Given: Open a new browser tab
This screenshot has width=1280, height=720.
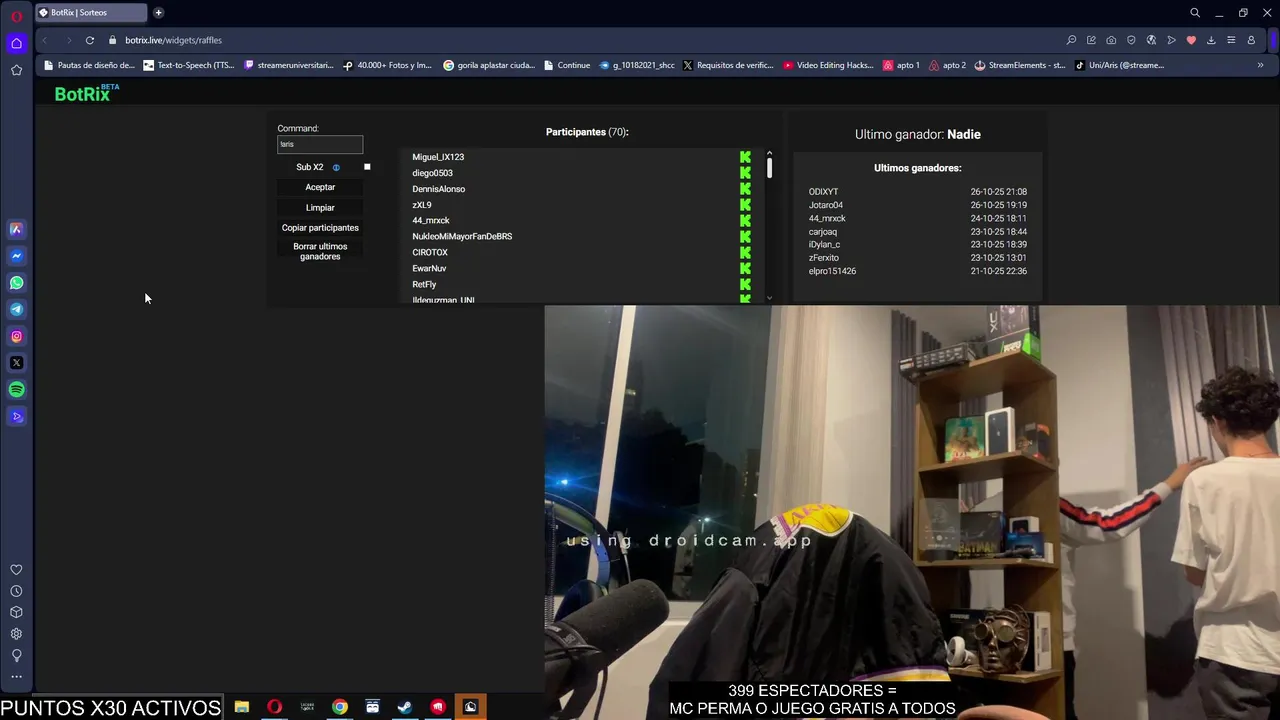Looking at the screenshot, I should tap(158, 13).
